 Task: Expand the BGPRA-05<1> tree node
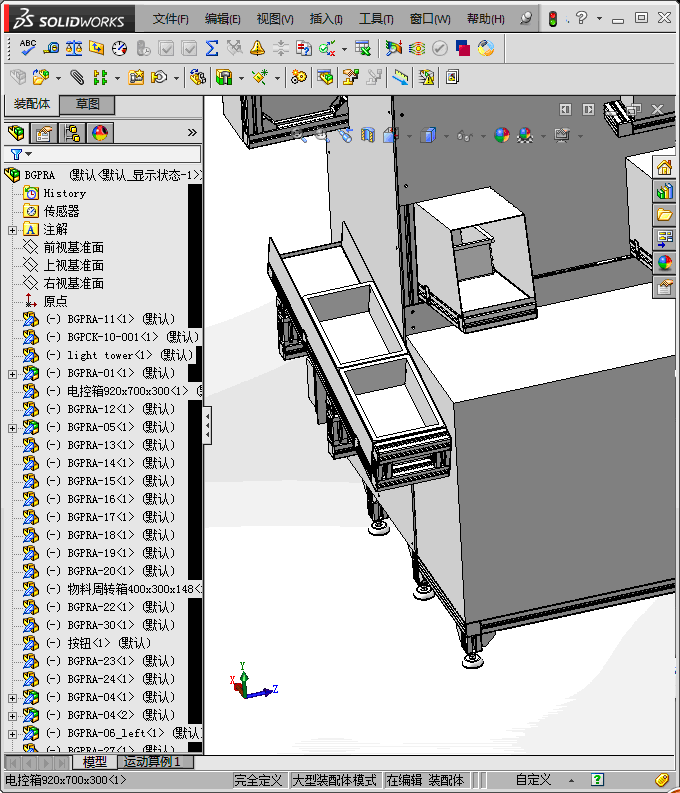coord(13,428)
